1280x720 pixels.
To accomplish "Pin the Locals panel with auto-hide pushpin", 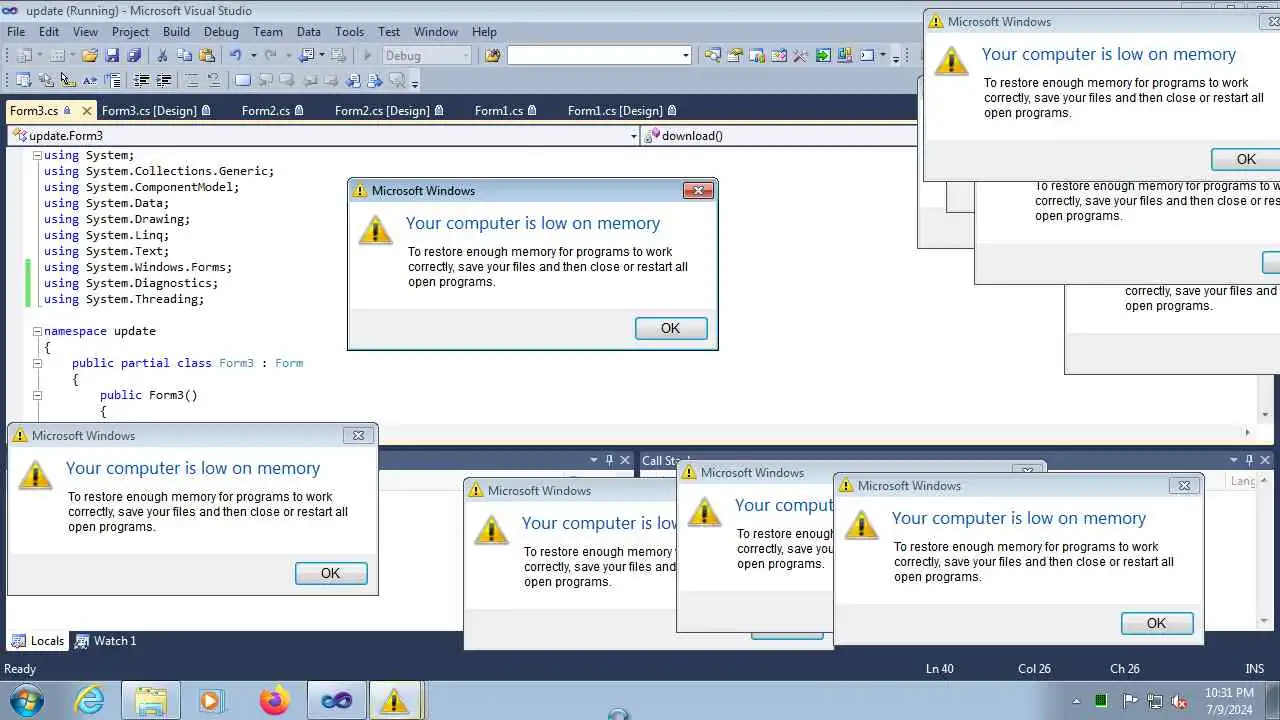I will click(608, 460).
